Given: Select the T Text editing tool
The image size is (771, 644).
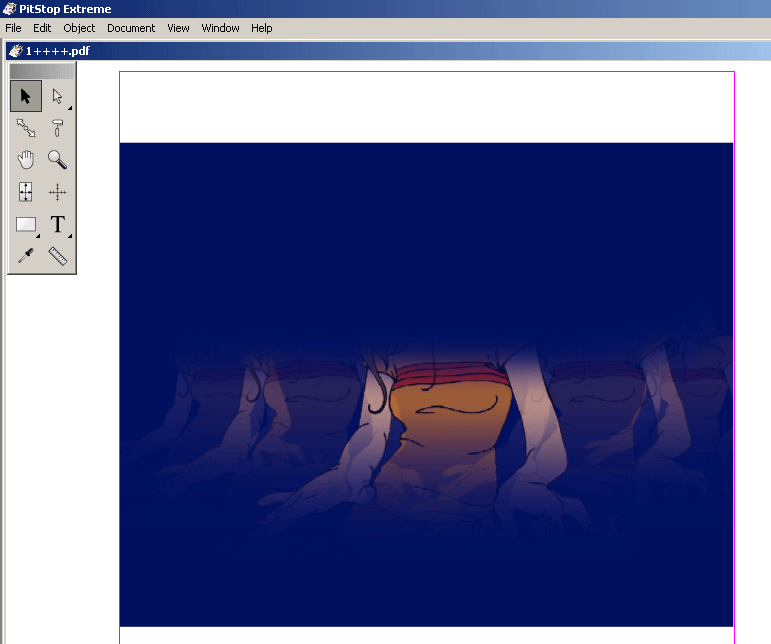Looking at the screenshot, I should coord(58,224).
